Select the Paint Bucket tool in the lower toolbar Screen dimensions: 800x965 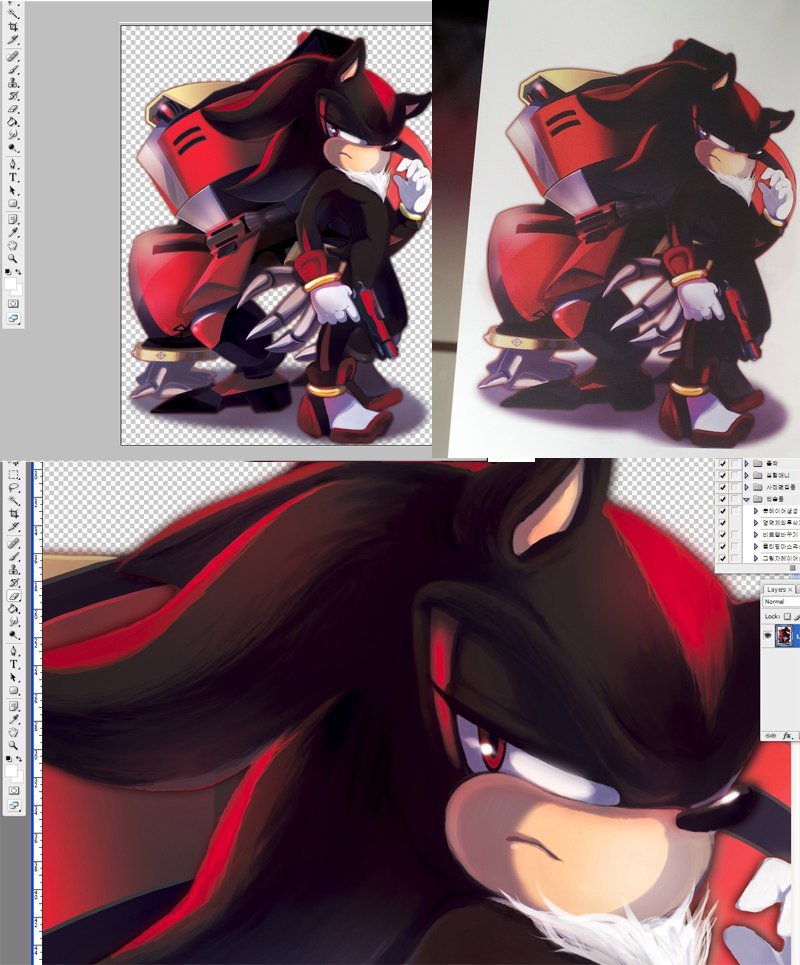(x=13, y=609)
